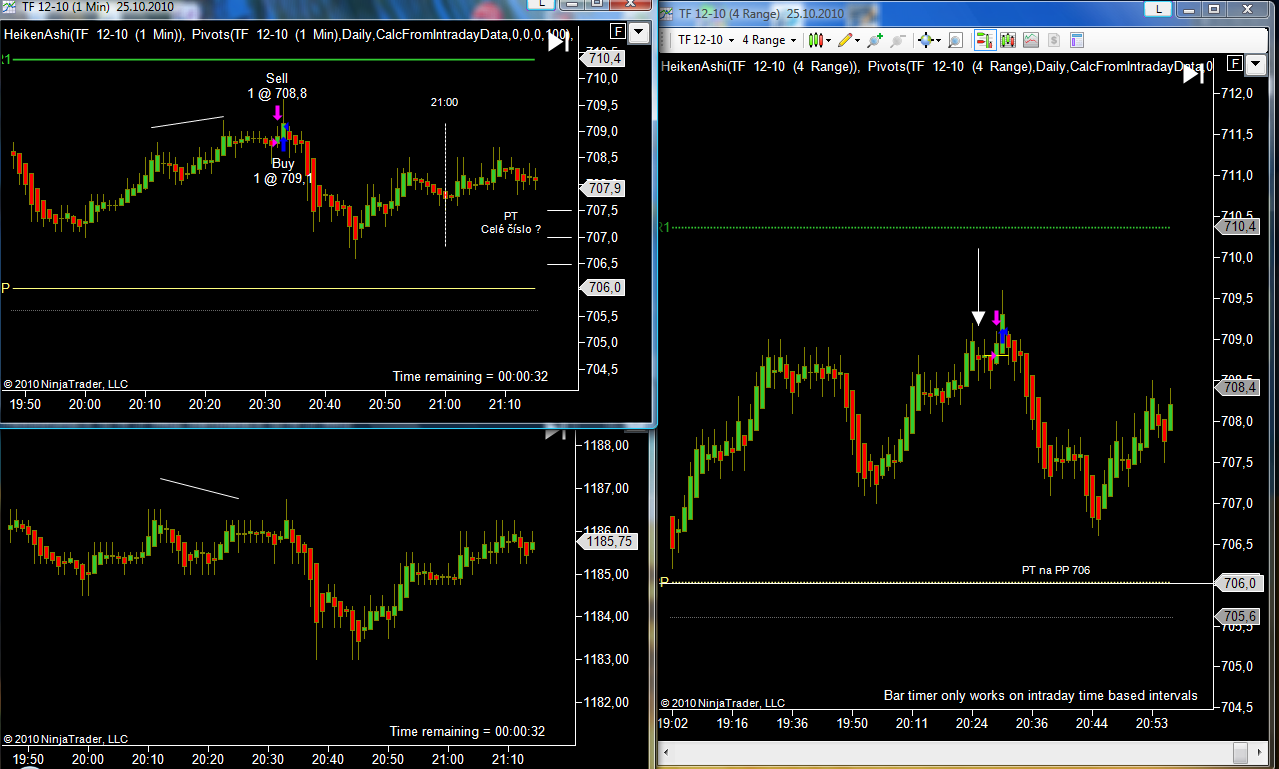Click zoom in icon with green plus
Screen dimensions: 1279x769
tap(874, 40)
